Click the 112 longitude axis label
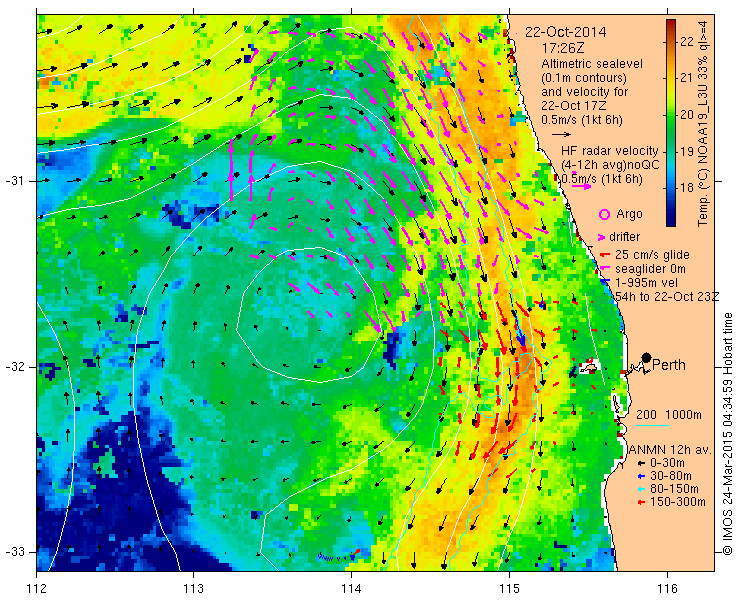The width and height of the screenshot is (740, 600). click(x=36, y=588)
